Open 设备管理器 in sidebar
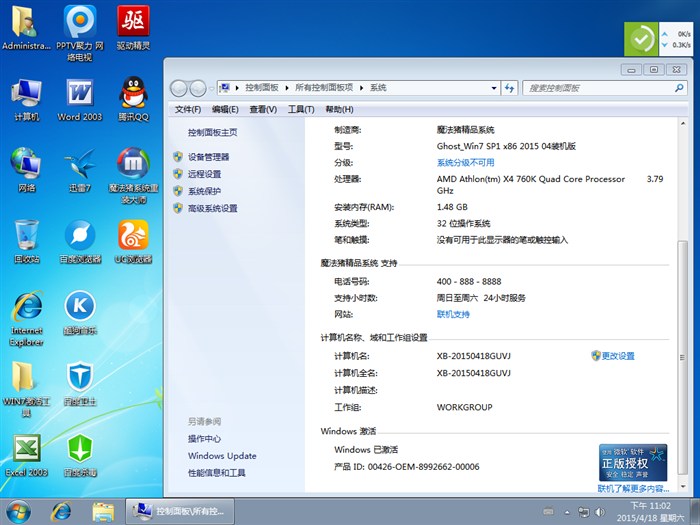Screen dimensions: 700x525 tap(208, 157)
